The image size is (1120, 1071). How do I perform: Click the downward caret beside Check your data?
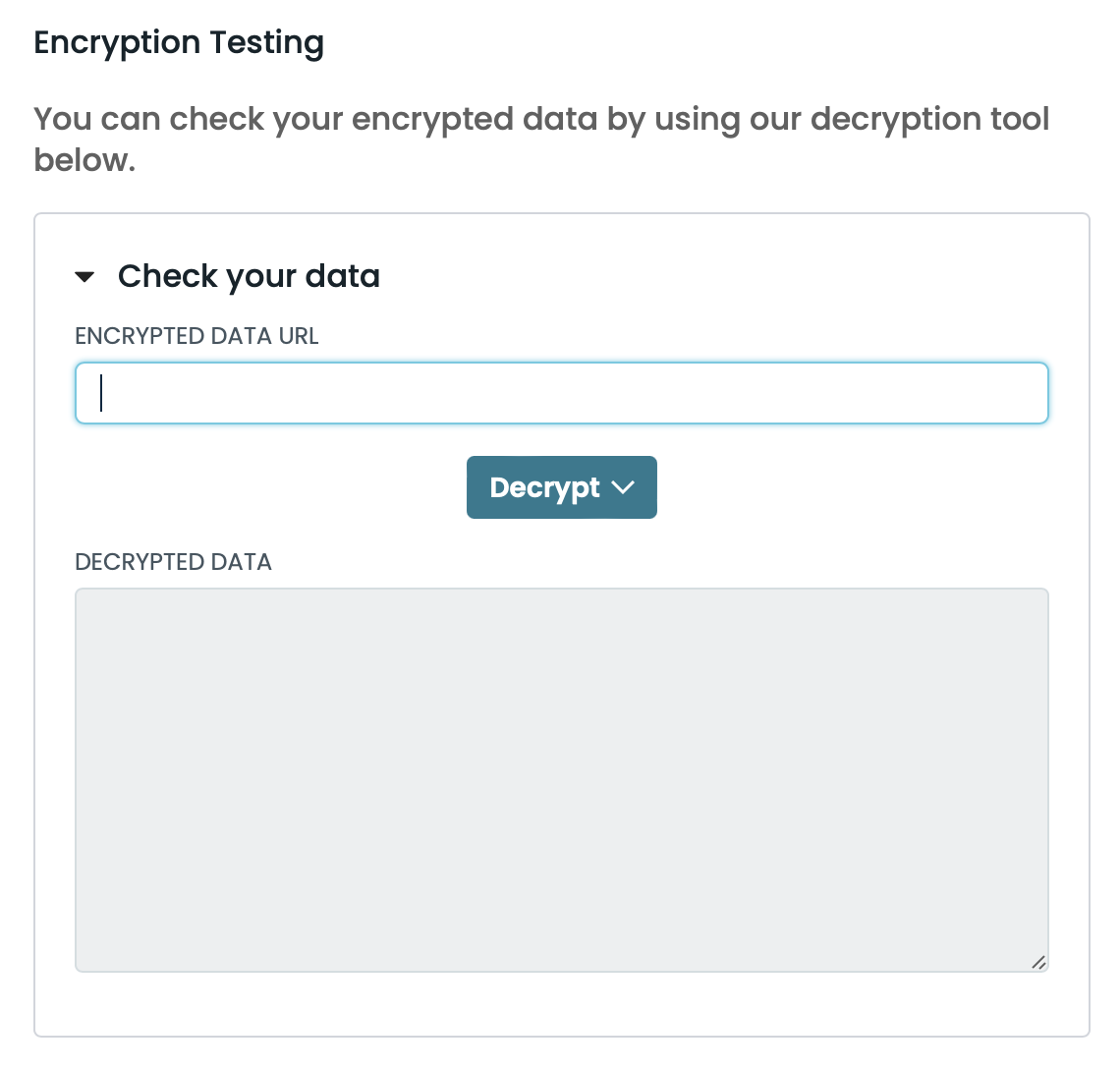pyautogui.click(x=85, y=277)
